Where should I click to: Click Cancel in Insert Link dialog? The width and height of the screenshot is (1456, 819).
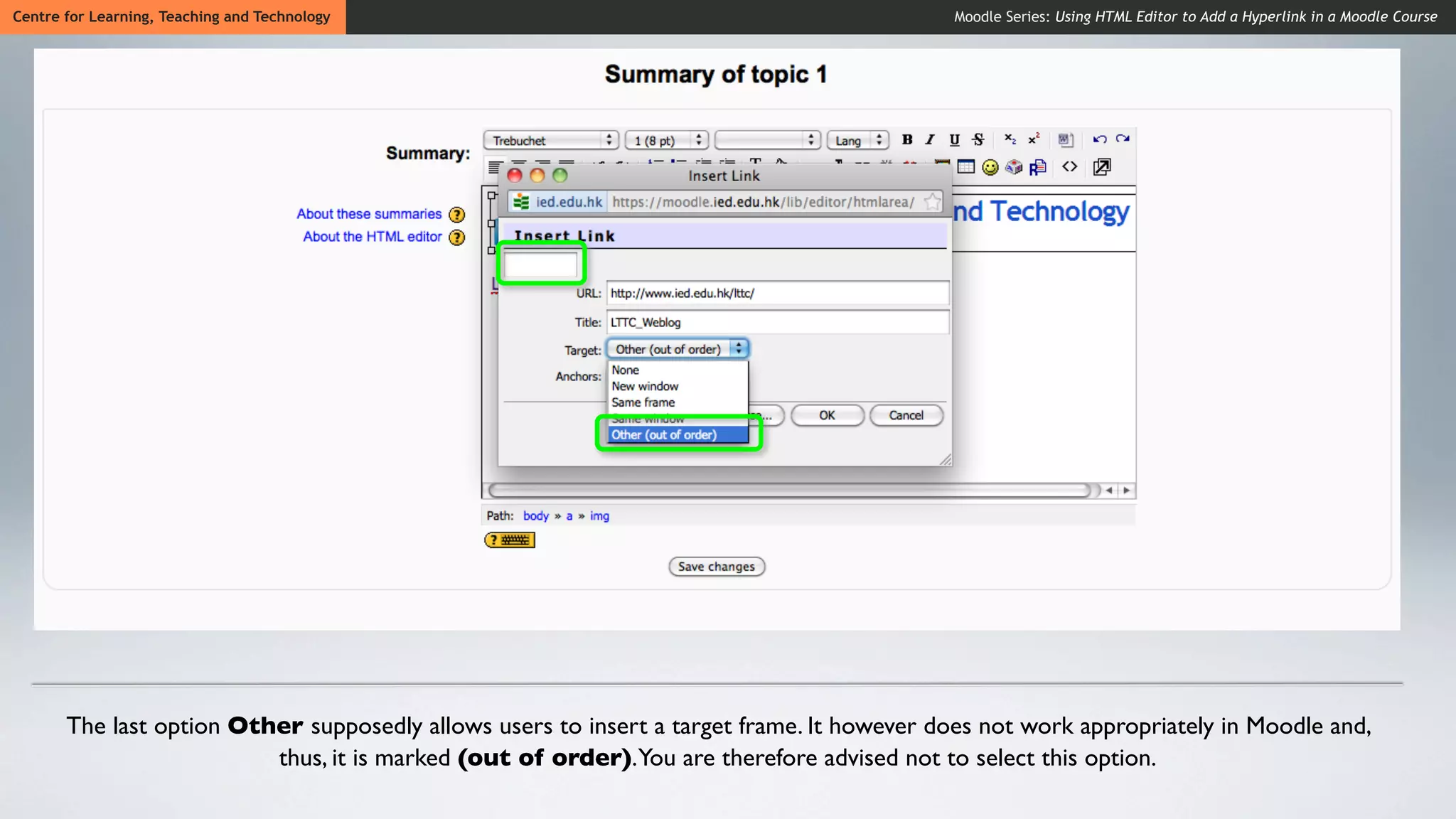click(x=906, y=415)
